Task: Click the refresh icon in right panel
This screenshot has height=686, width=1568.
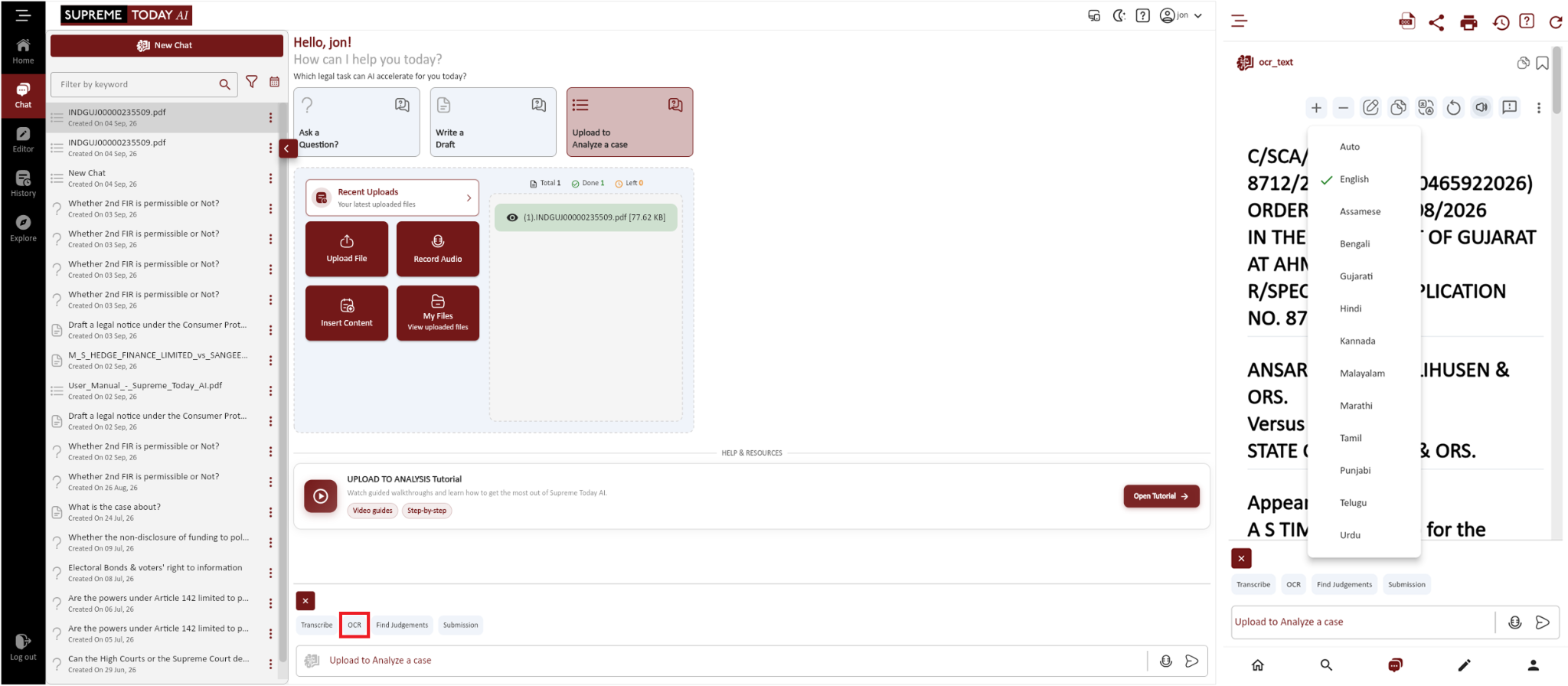Action: point(1556,22)
